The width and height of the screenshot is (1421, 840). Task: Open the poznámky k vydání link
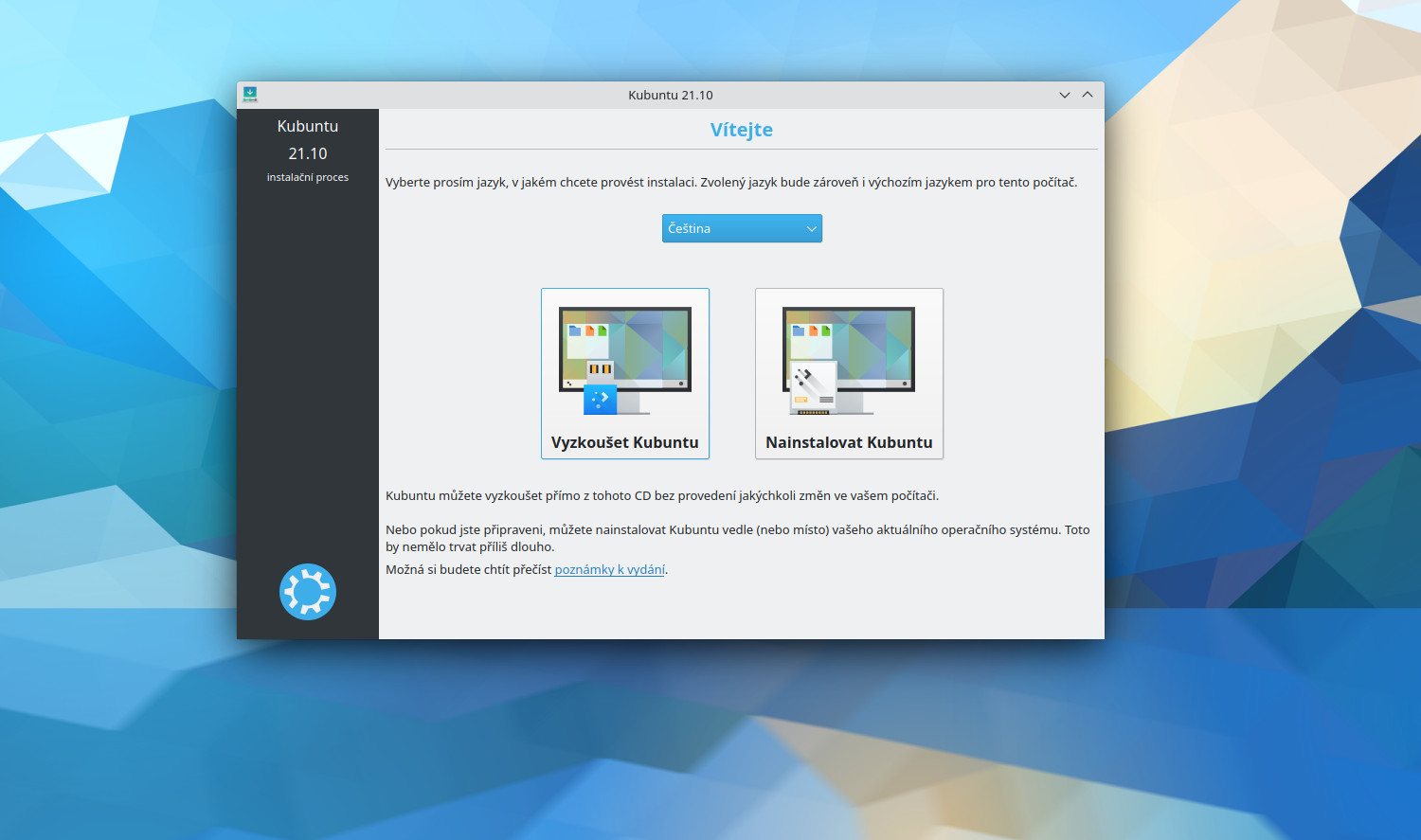[610, 569]
